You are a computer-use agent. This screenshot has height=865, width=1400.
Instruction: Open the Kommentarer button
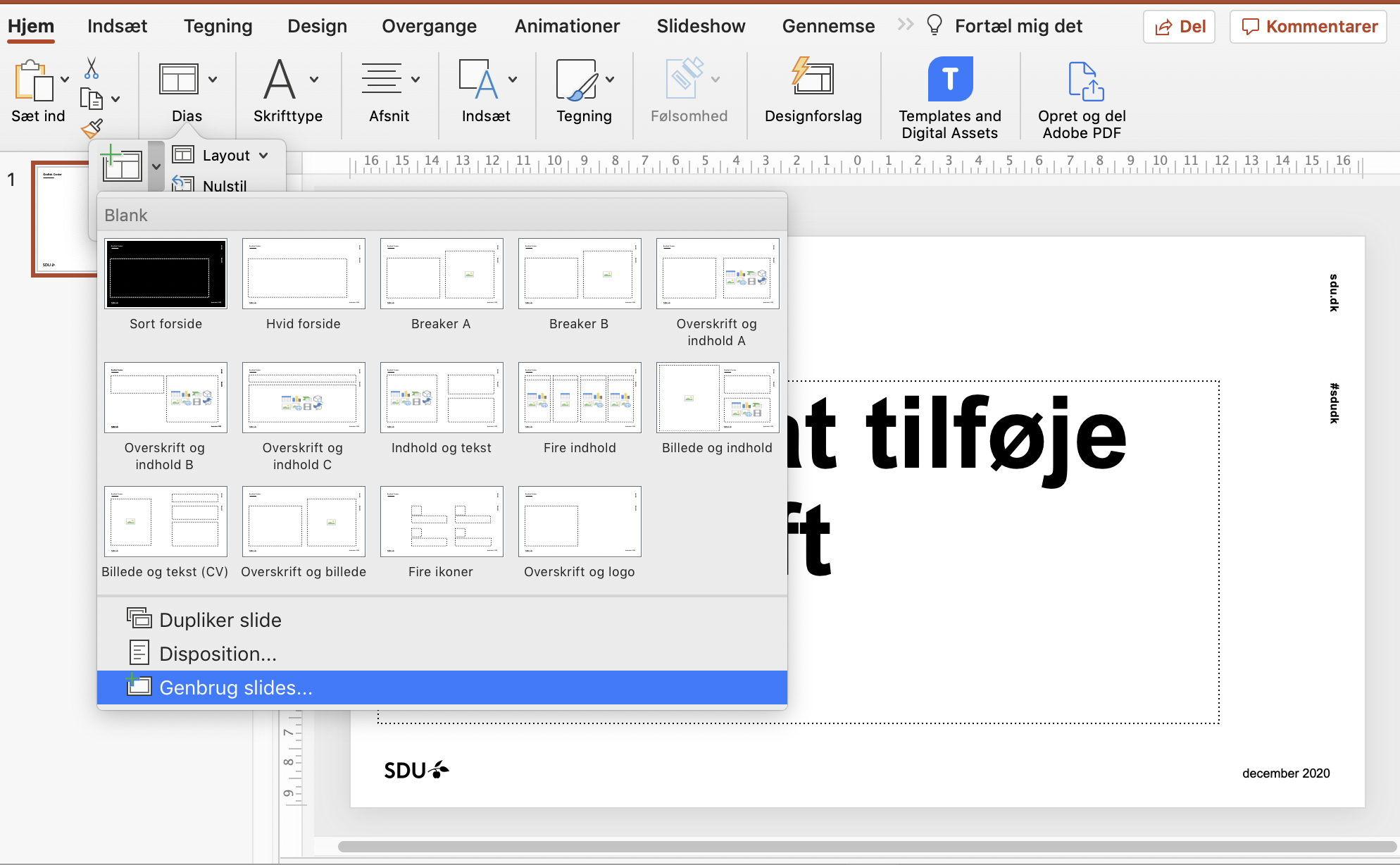(x=1308, y=27)
